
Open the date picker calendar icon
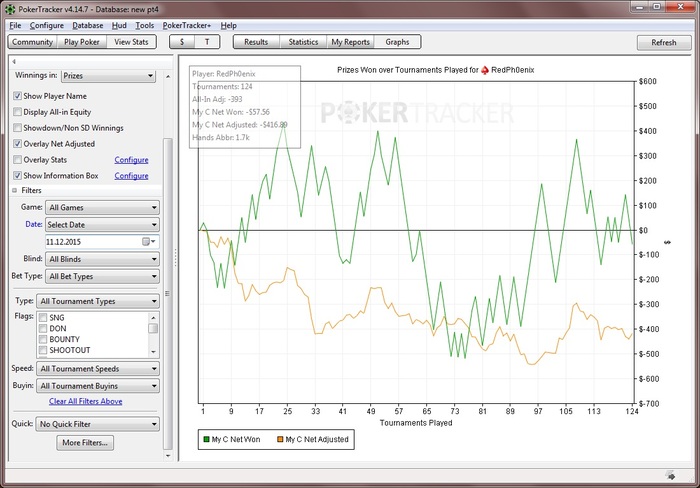[x=145, y=242]
